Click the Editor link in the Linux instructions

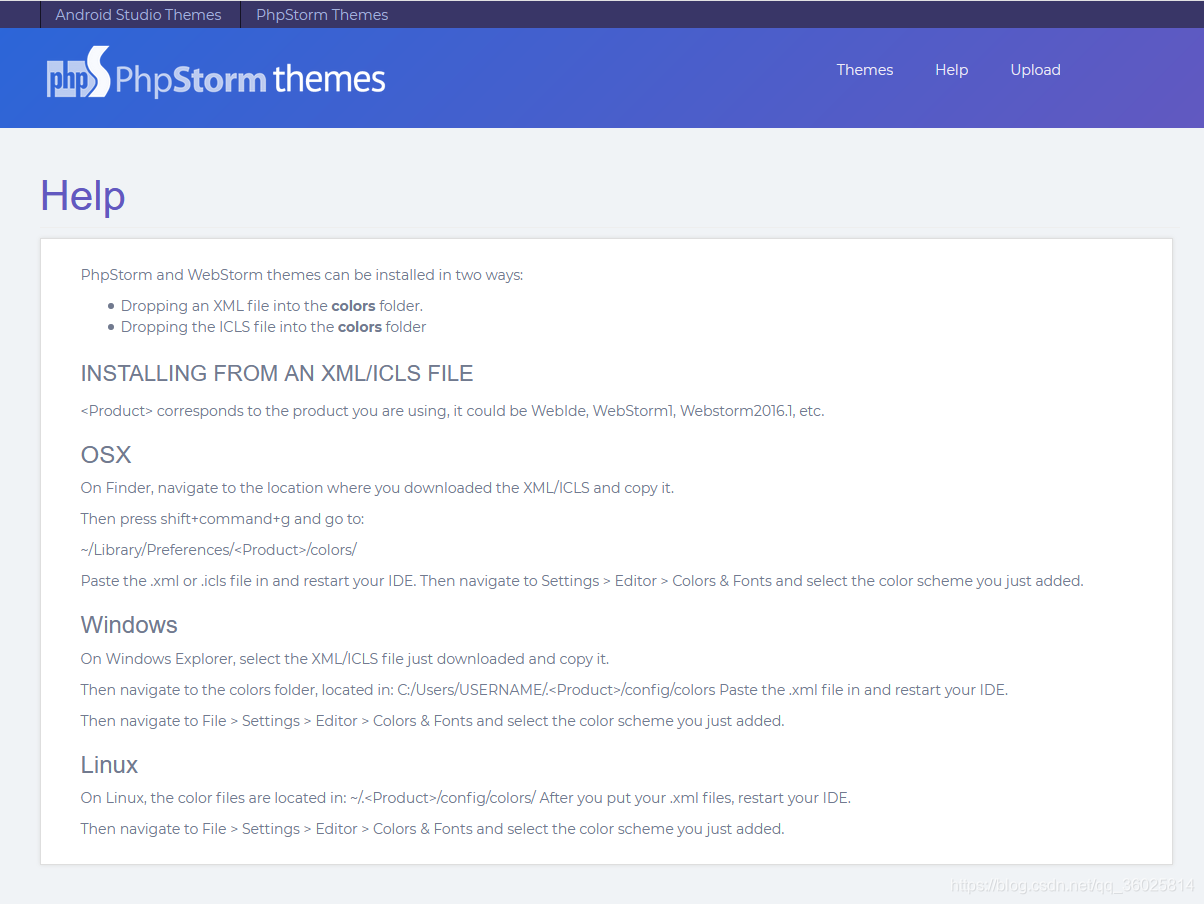coord(337,828)
